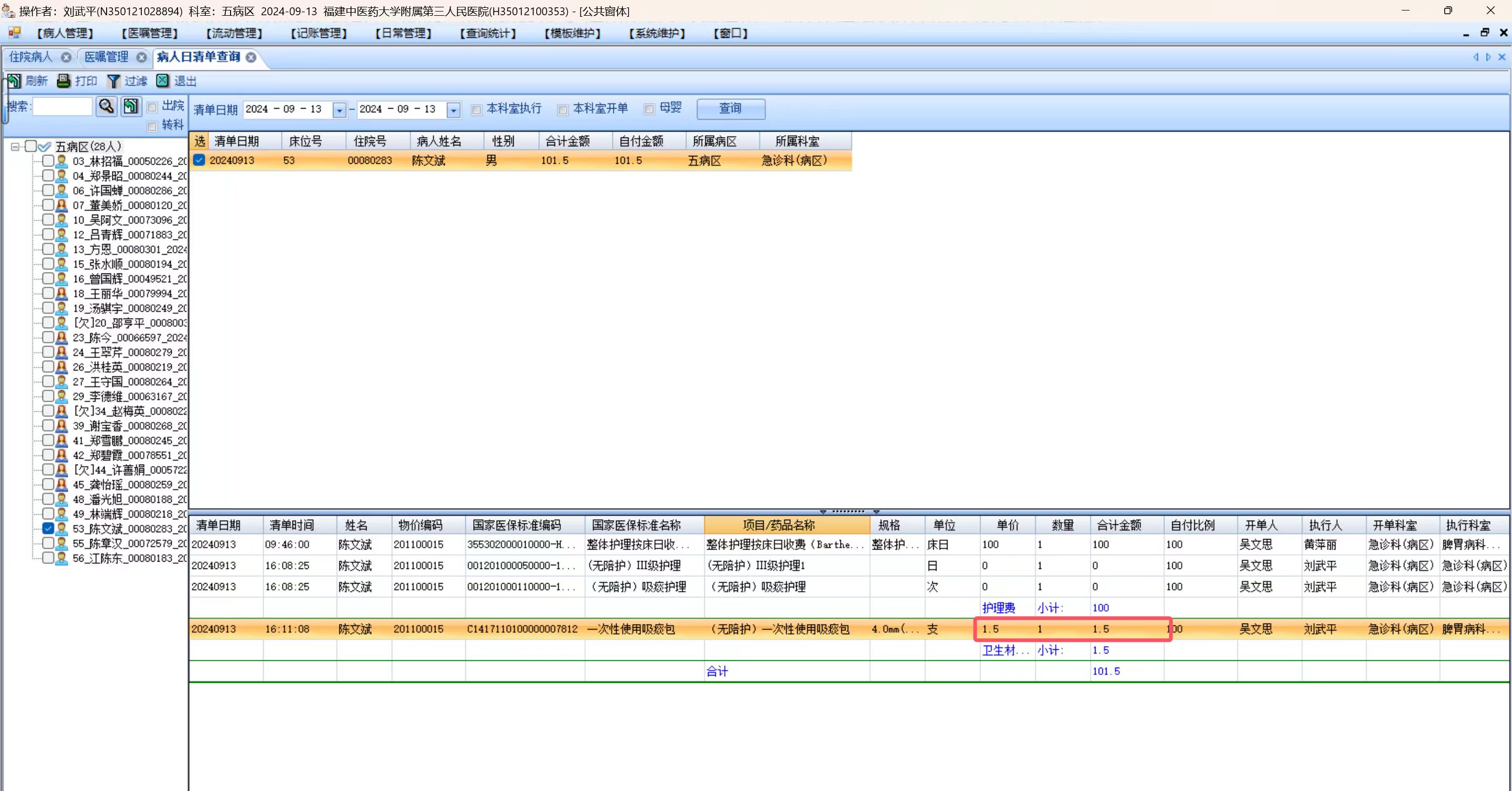Tick the 母婴 checkbox
Viewport: 1512px width, 791px height.
tap(649, 109)
